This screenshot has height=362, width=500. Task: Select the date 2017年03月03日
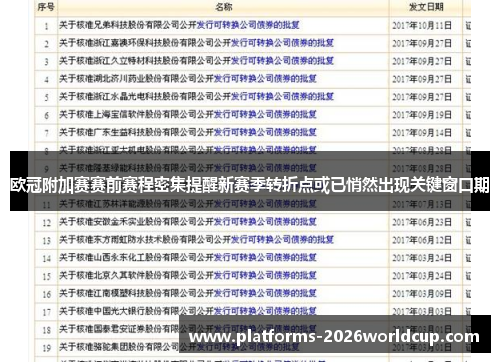[x=422, y=312]
